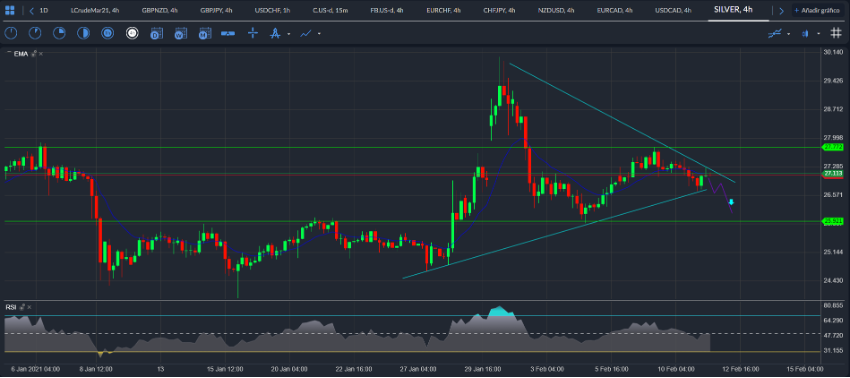Expand the chart type dropdown arrow
The width and height of the screenshot is (850, 378).
pos(818,34)
